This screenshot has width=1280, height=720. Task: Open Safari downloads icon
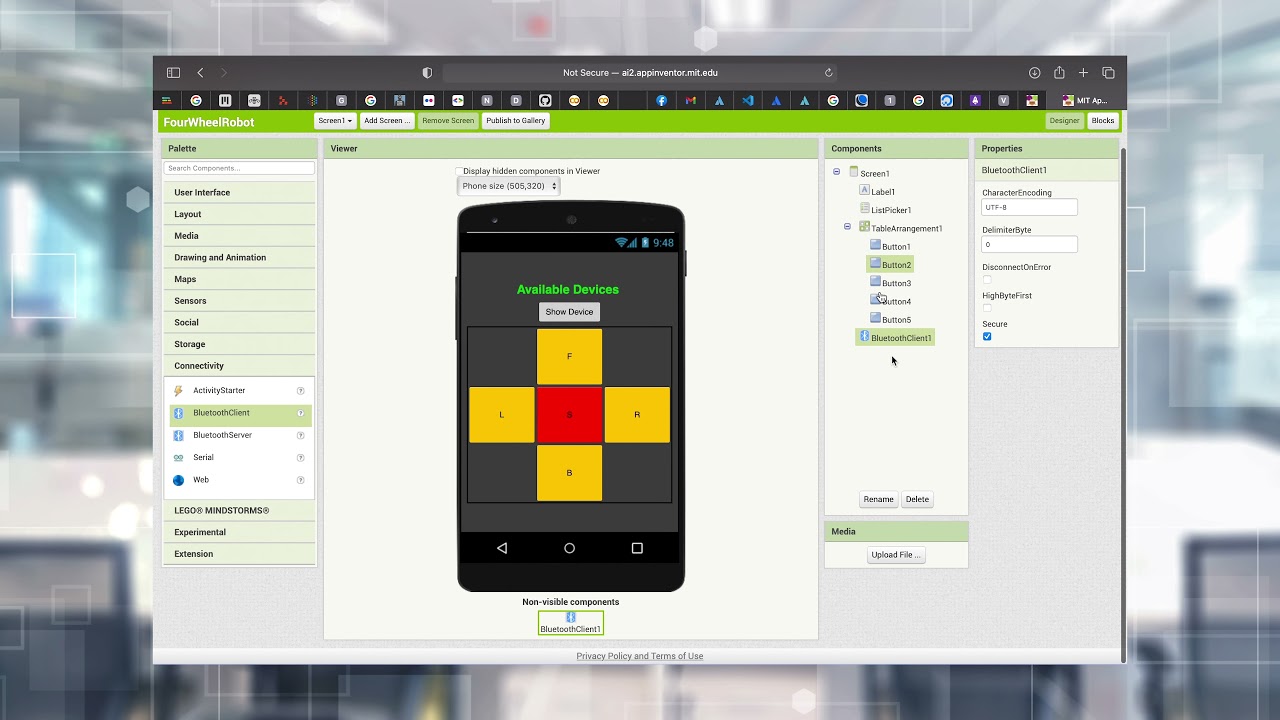[1034, 73]
